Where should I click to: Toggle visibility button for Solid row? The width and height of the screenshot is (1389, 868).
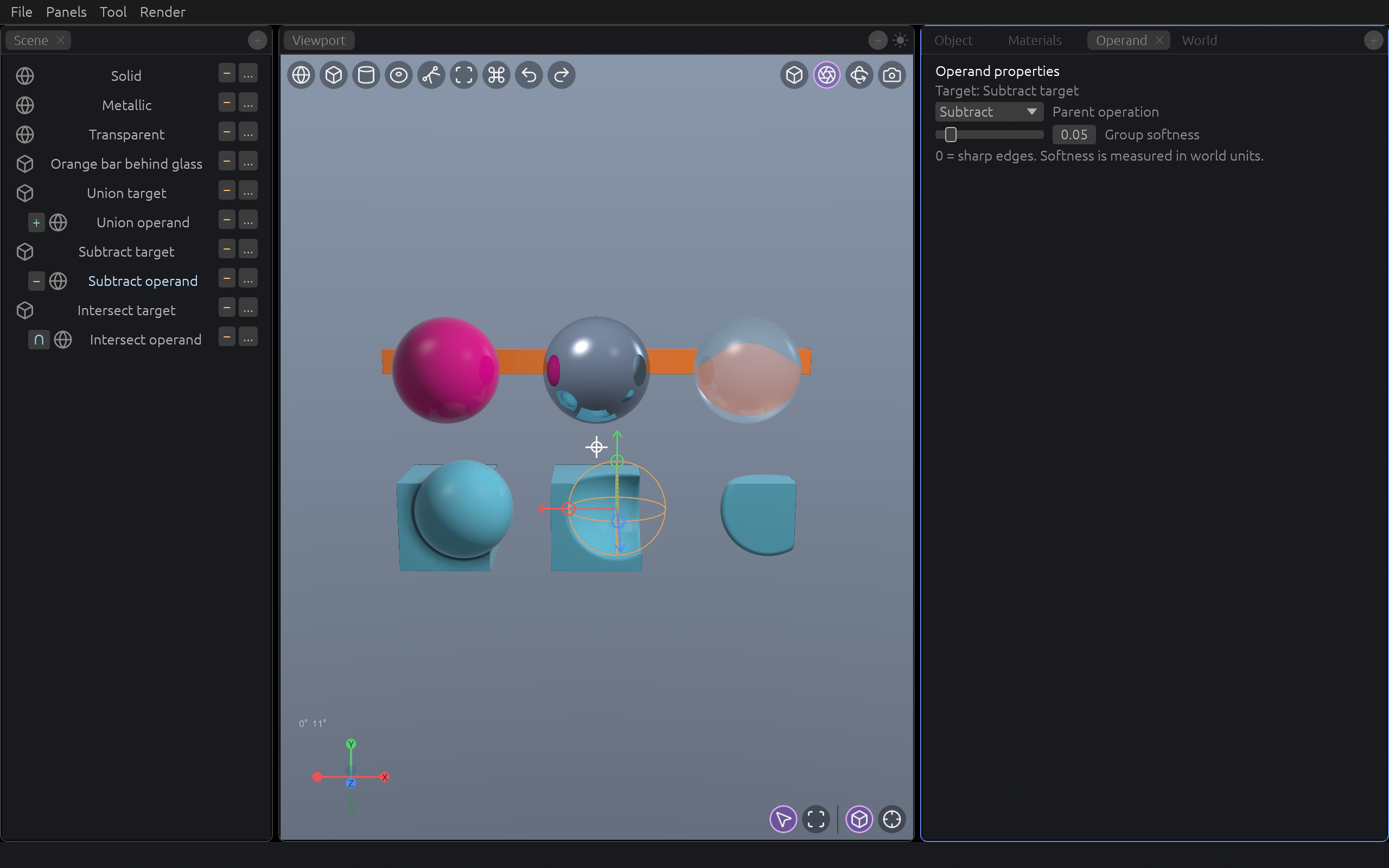pyautogui.click(x=227, y=73)
